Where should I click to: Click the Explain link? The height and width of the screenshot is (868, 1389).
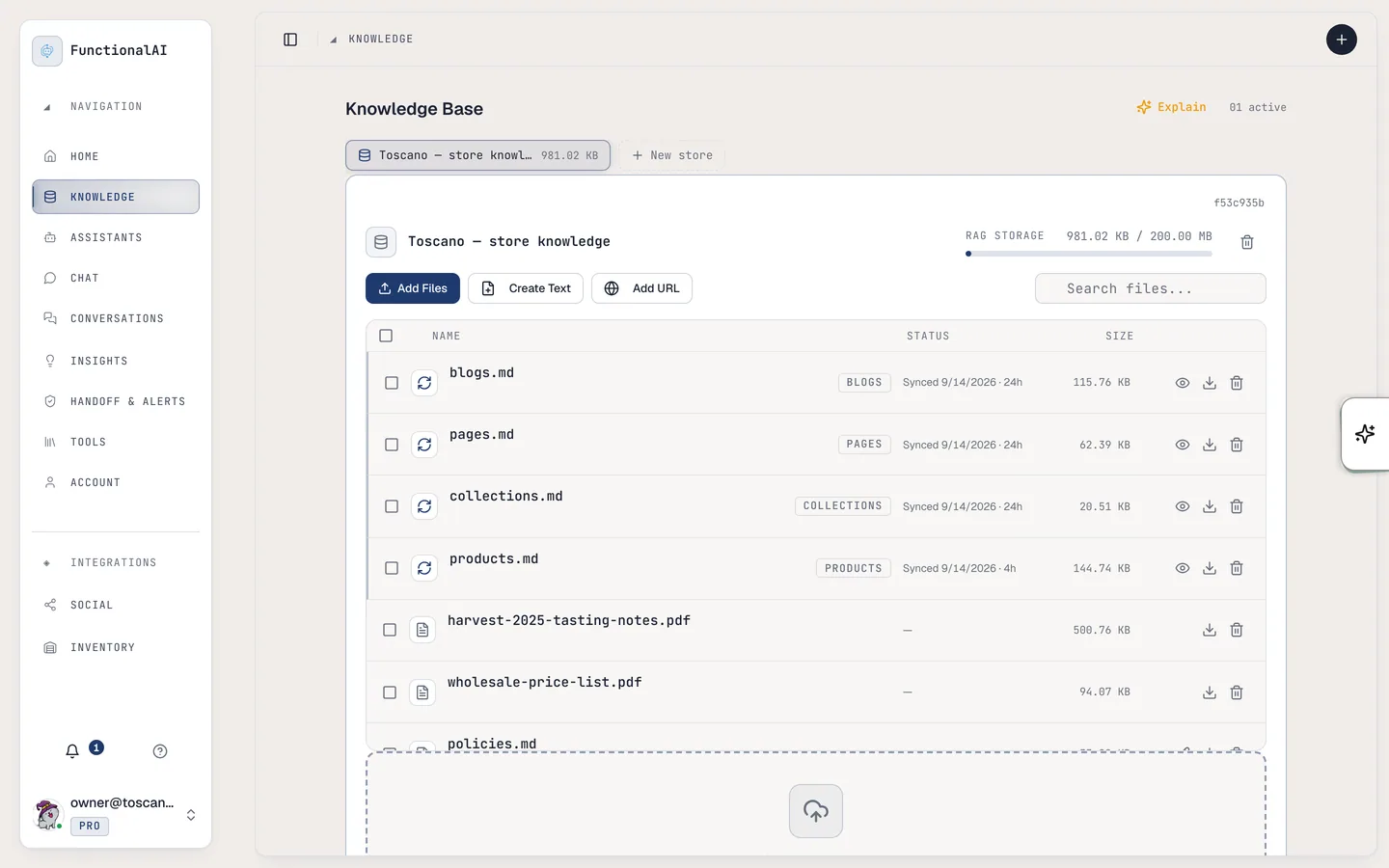point(1172,107)
